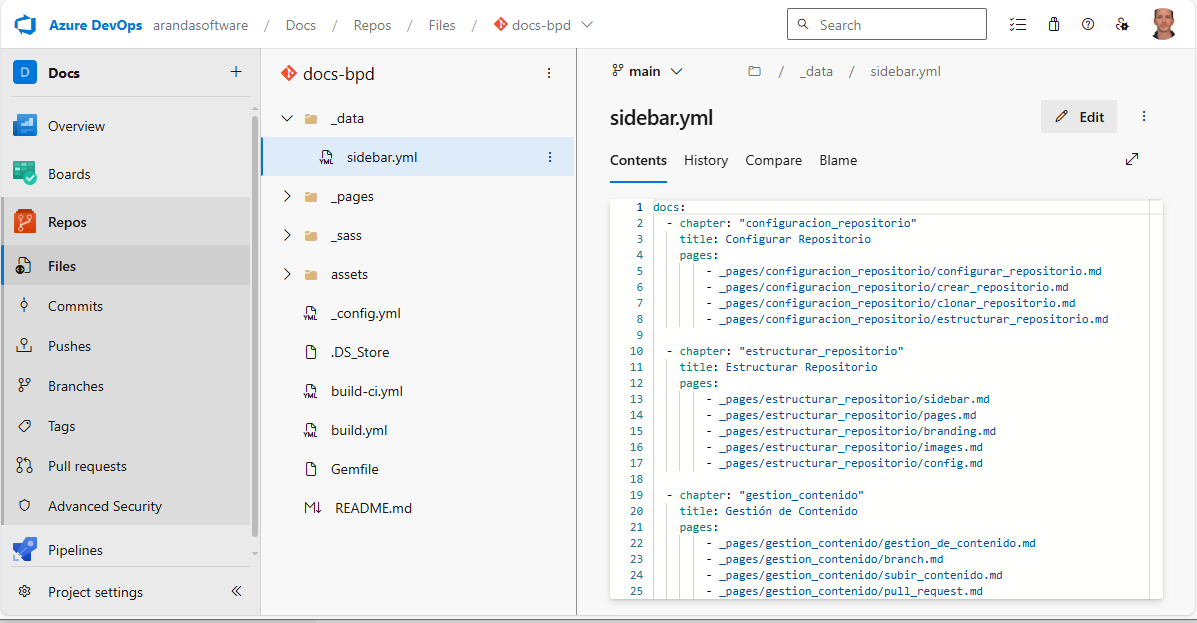Open the main branch dropdown
Screen dimensions: 1197x623
[647, 71]
